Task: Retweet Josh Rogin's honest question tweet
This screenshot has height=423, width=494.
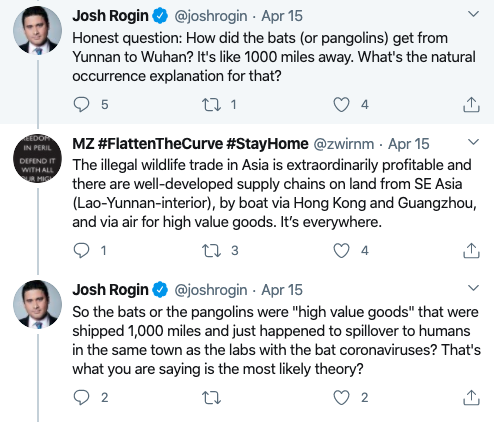Action: click(x=211, y=105)
